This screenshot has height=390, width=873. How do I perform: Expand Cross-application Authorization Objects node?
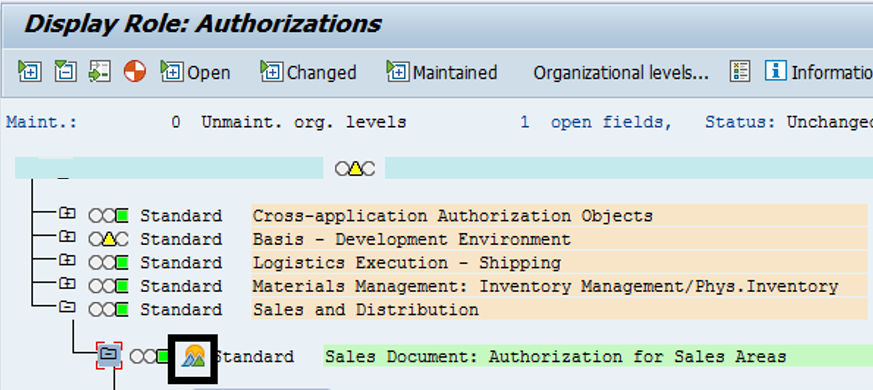tap(67, 213)
